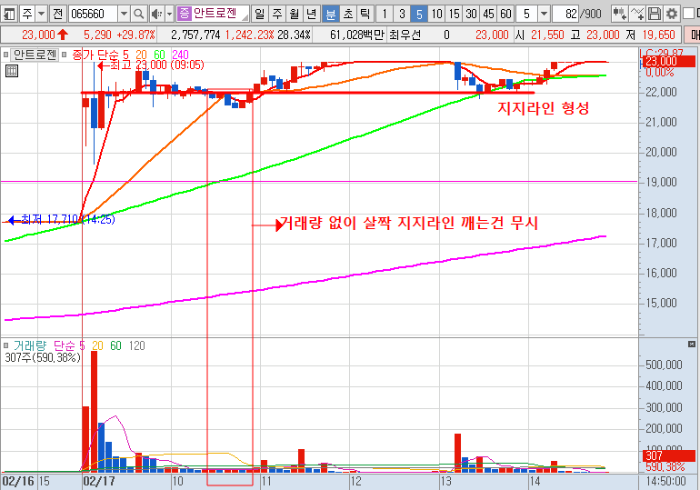
Task: Select the 240-period moving average legend
Action: point(180,55)
